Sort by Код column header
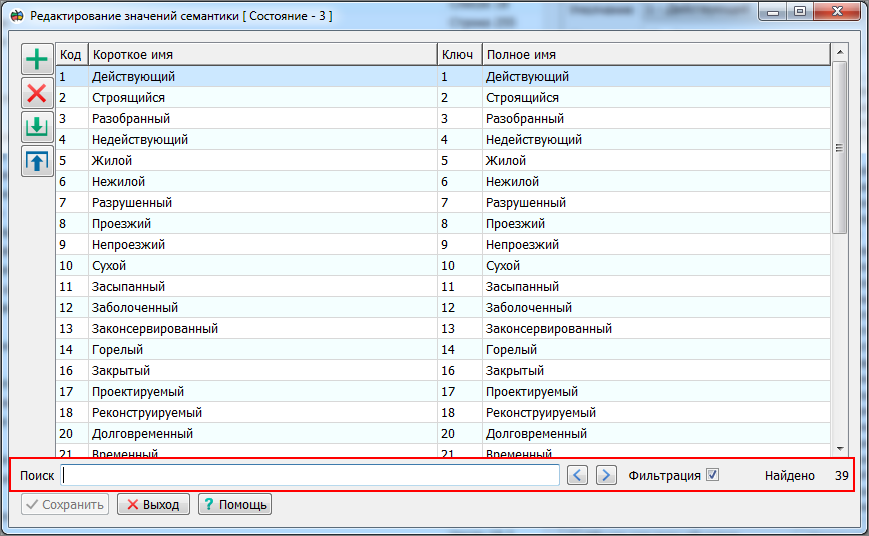The image size is (869, 536). 71,55
